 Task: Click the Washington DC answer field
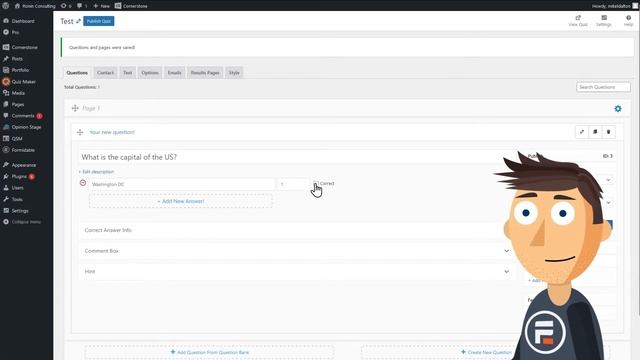182,184
